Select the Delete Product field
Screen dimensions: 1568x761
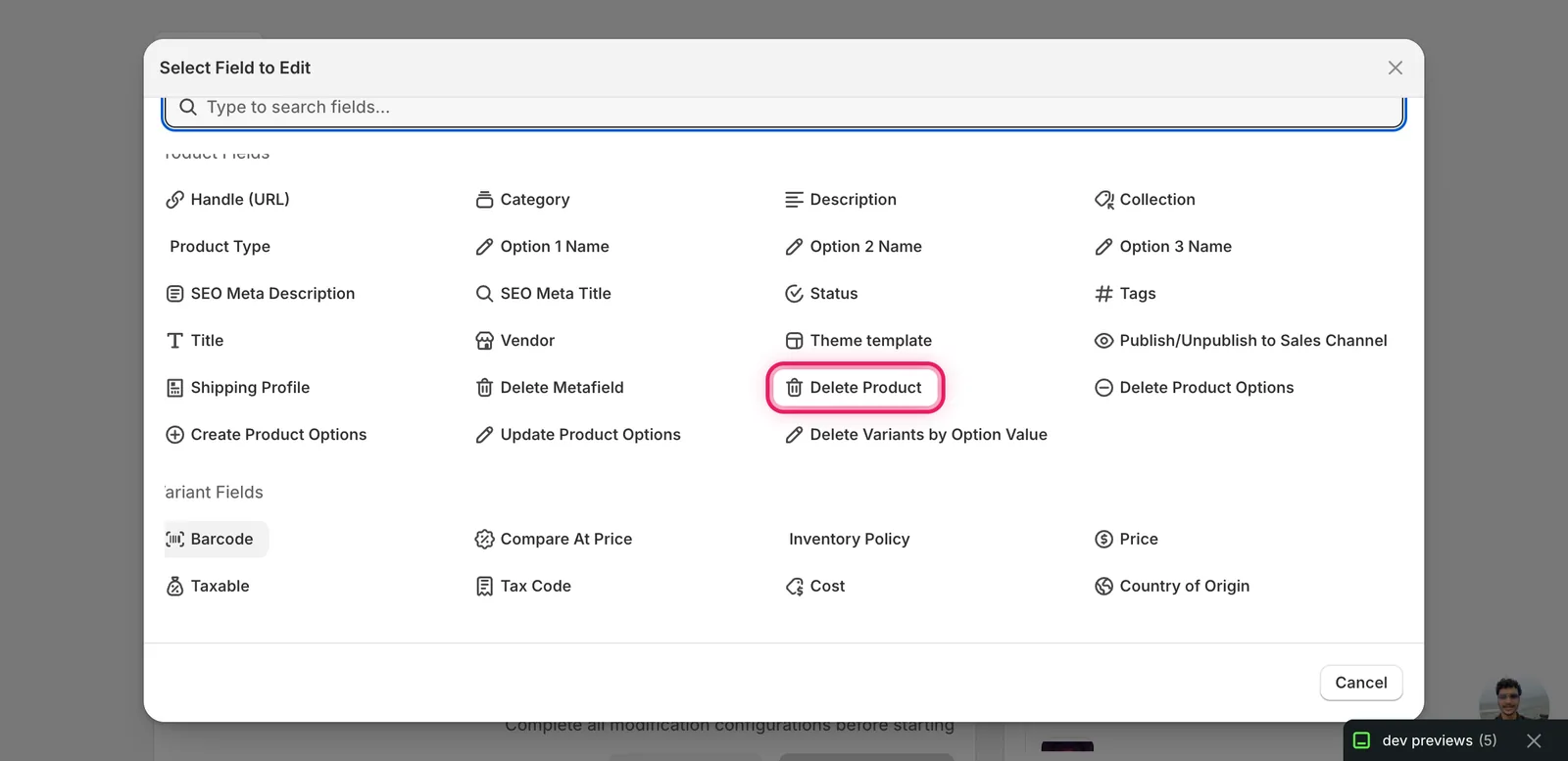tap(855, 388)
